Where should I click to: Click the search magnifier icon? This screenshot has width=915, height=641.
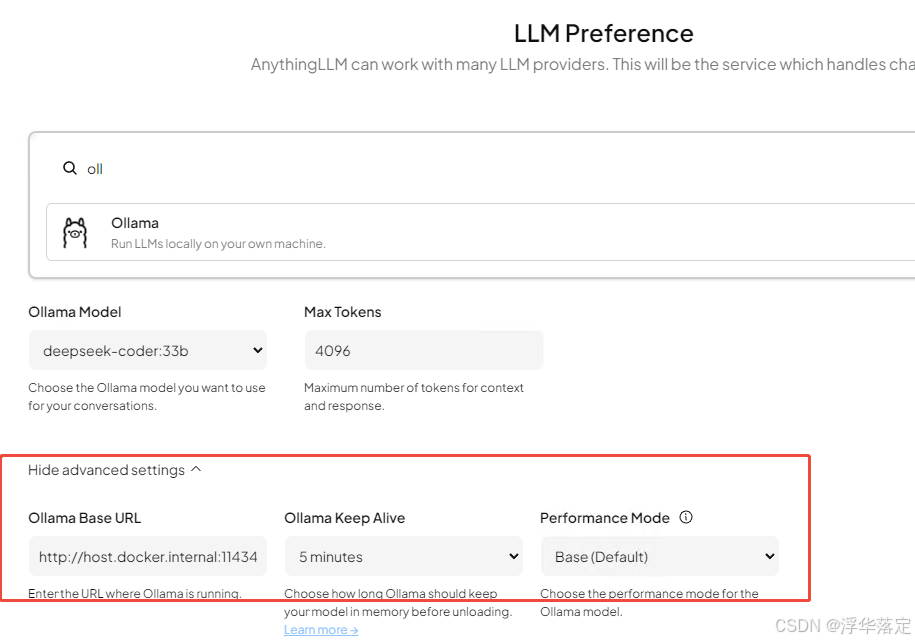point(69,168)
